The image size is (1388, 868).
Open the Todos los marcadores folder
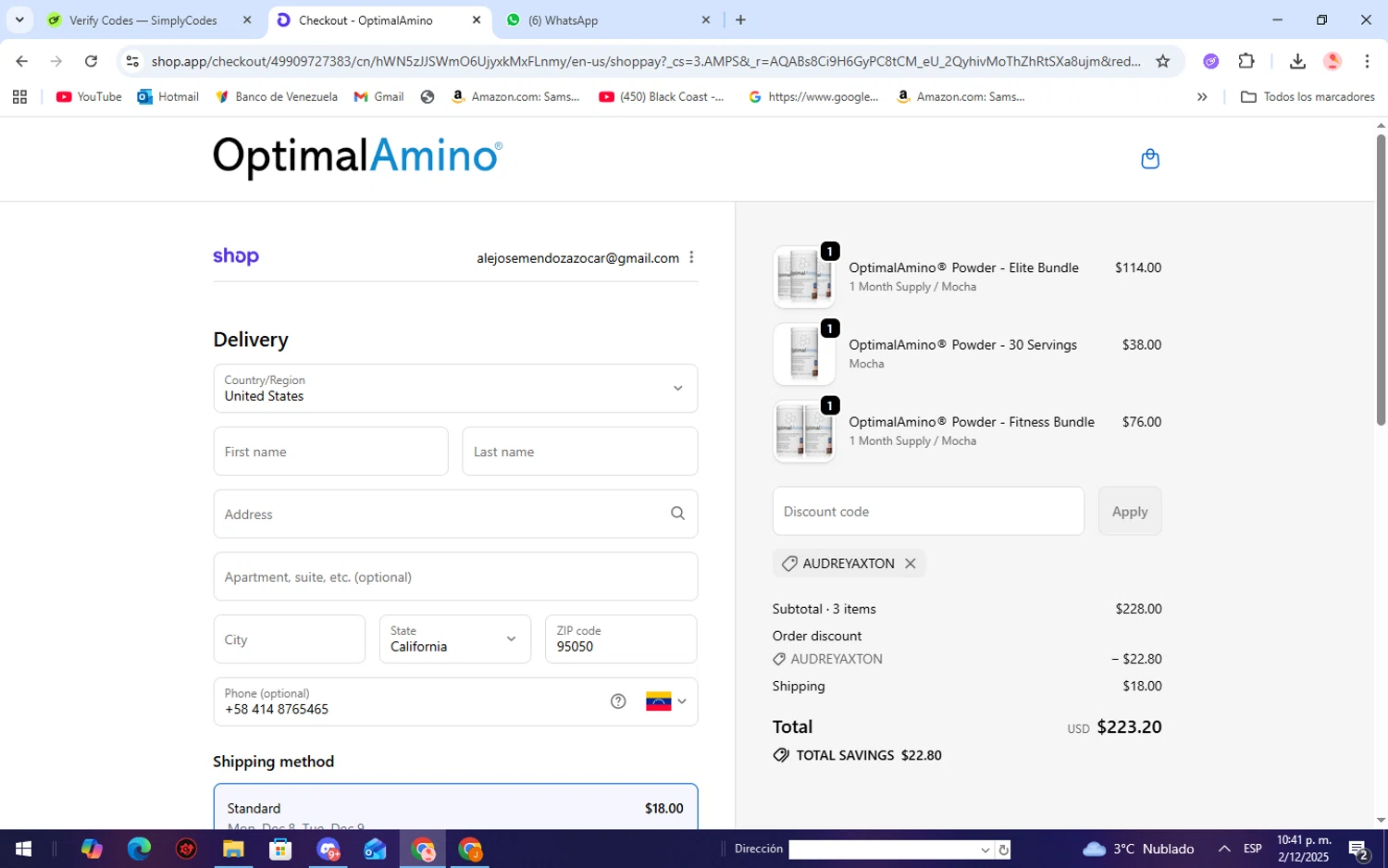click(1307, 96)
